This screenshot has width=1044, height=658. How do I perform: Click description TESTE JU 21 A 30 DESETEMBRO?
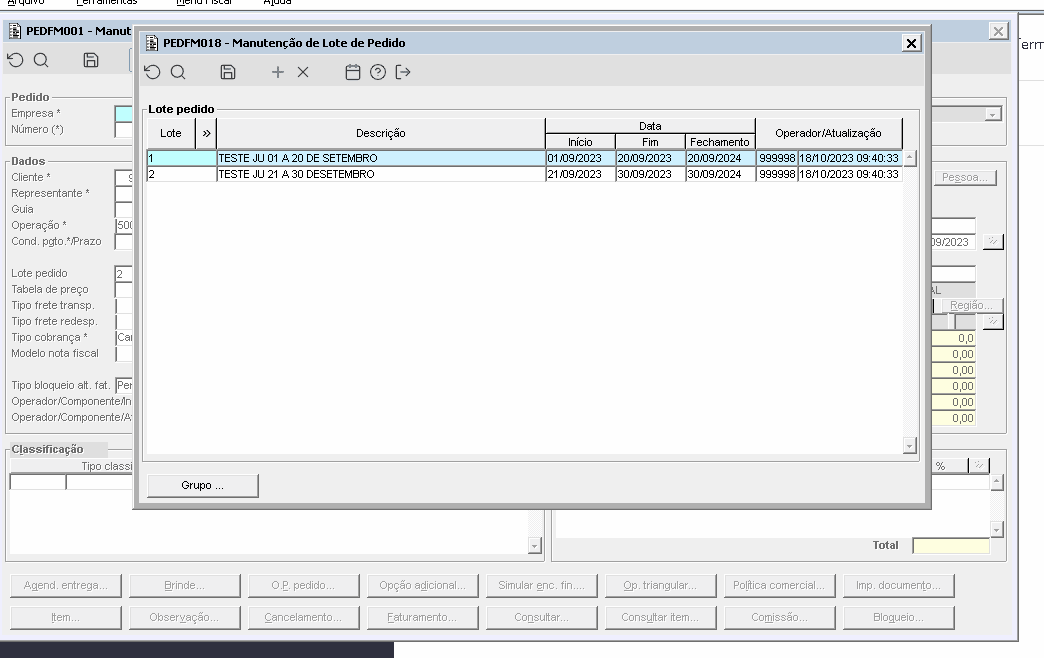coord(381,174)
